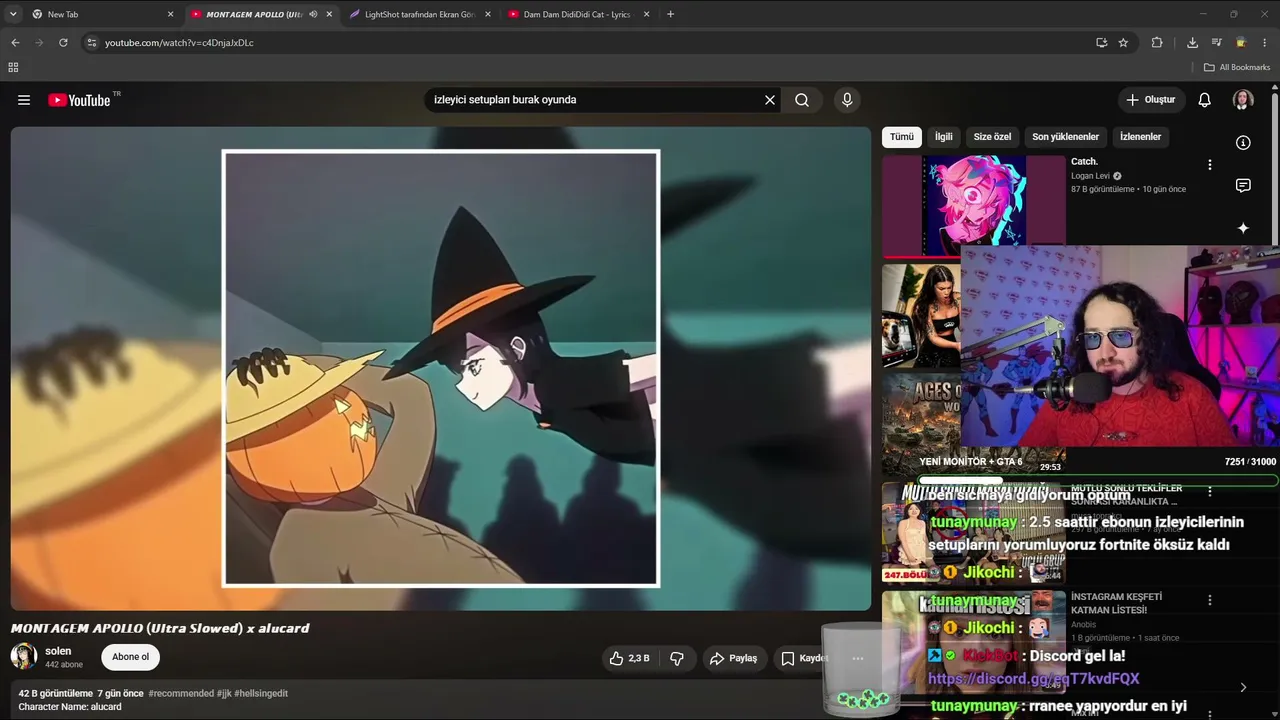Viewport: 1280px width, 720px height.
Task: Open options for the Catch. video
Action: tap(1210, 165)
